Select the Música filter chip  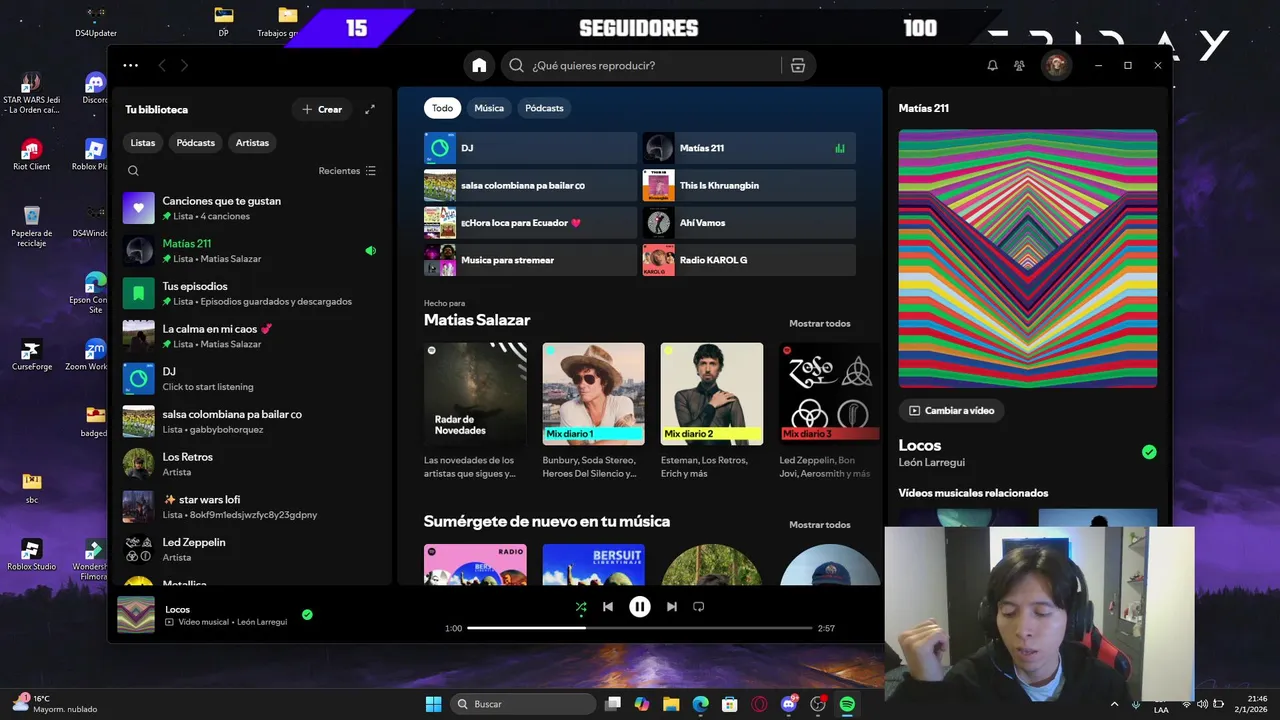[489, 108]
